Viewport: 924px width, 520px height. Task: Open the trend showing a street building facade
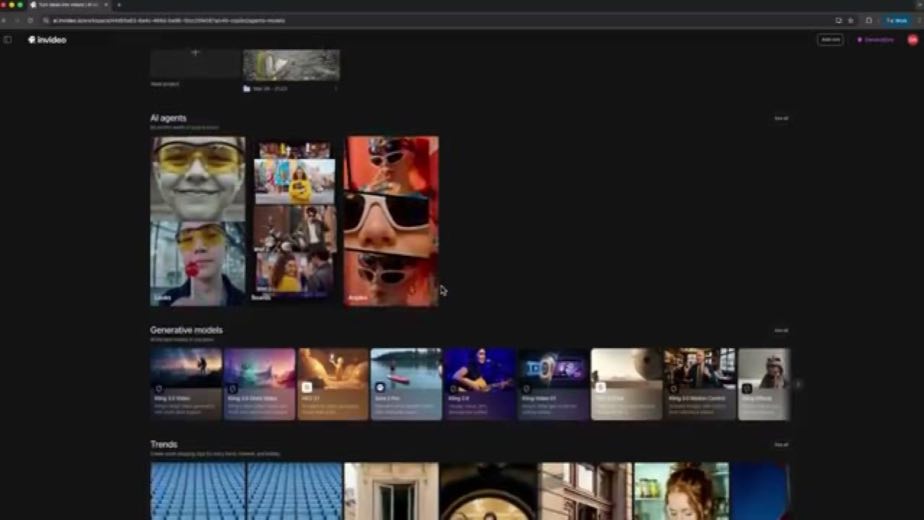[585, 491]
